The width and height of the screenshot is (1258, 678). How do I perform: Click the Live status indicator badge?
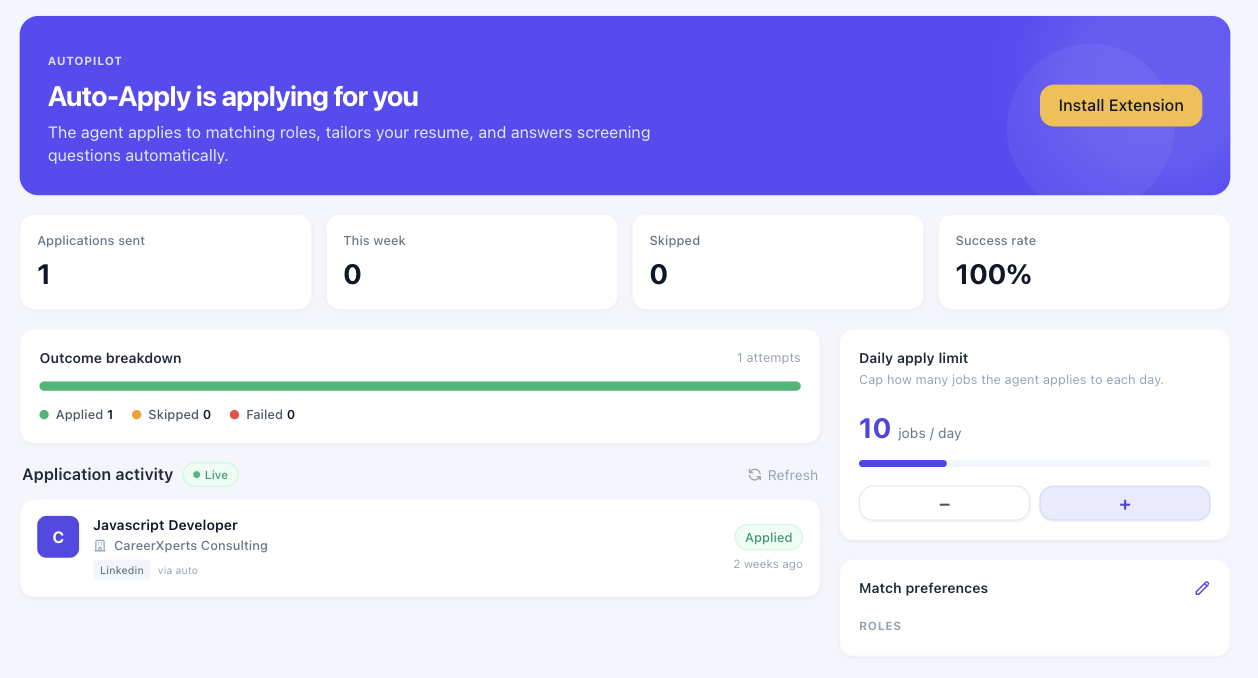(210, 475)
